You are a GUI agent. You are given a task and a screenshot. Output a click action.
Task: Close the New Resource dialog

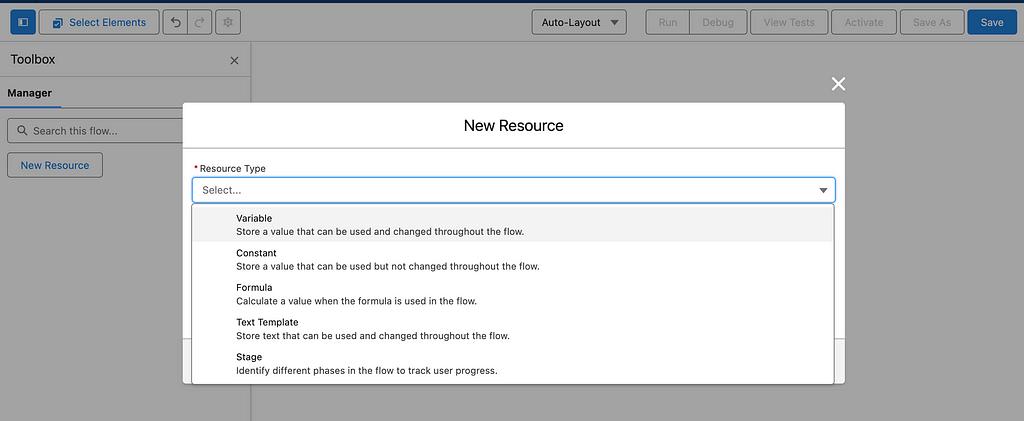(x=838, y=84)
